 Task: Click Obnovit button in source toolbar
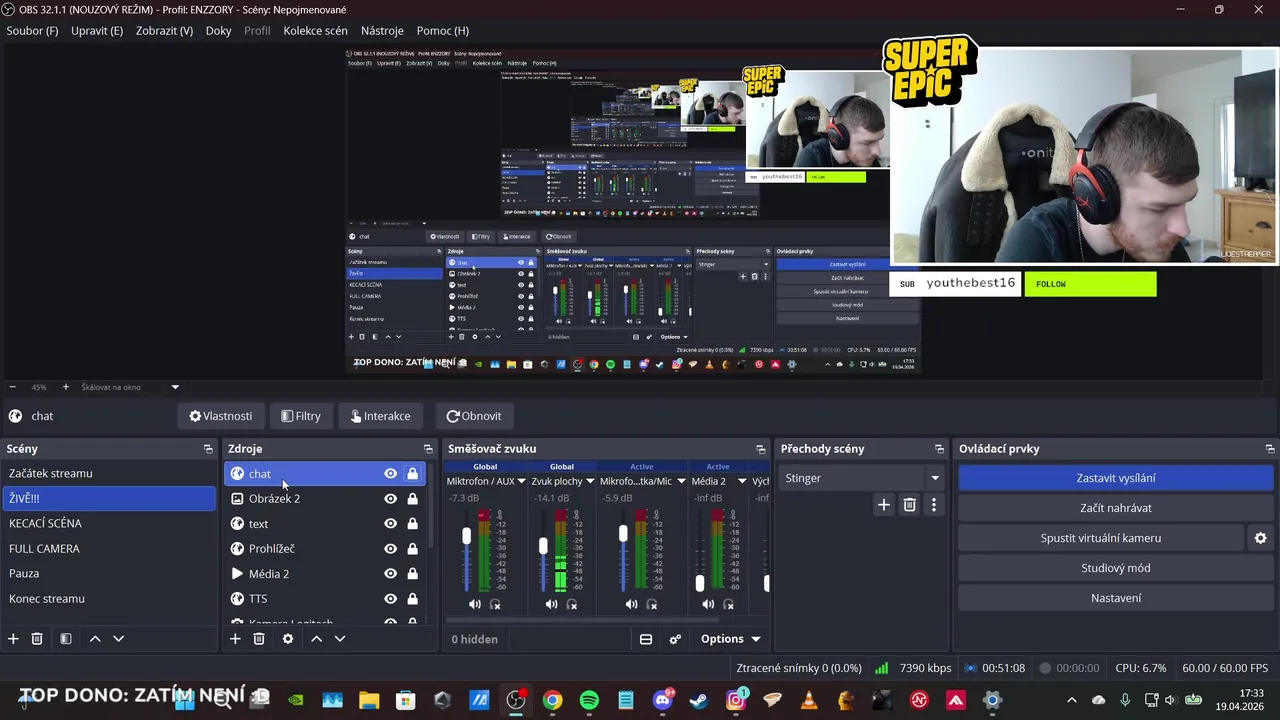pos(474,416)
